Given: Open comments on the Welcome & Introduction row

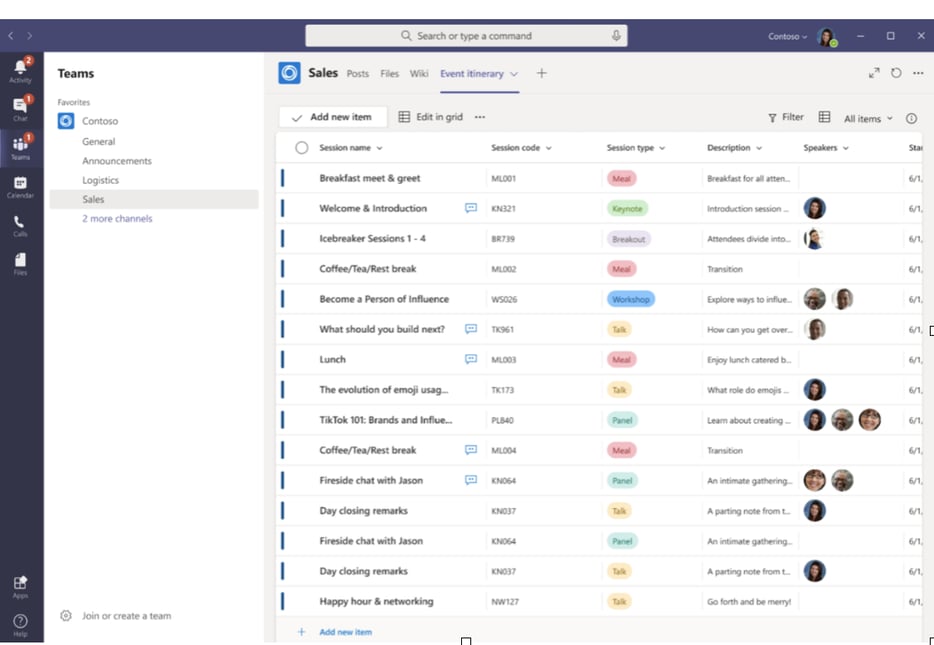Looking at the screenshot, I should point(471,208).
